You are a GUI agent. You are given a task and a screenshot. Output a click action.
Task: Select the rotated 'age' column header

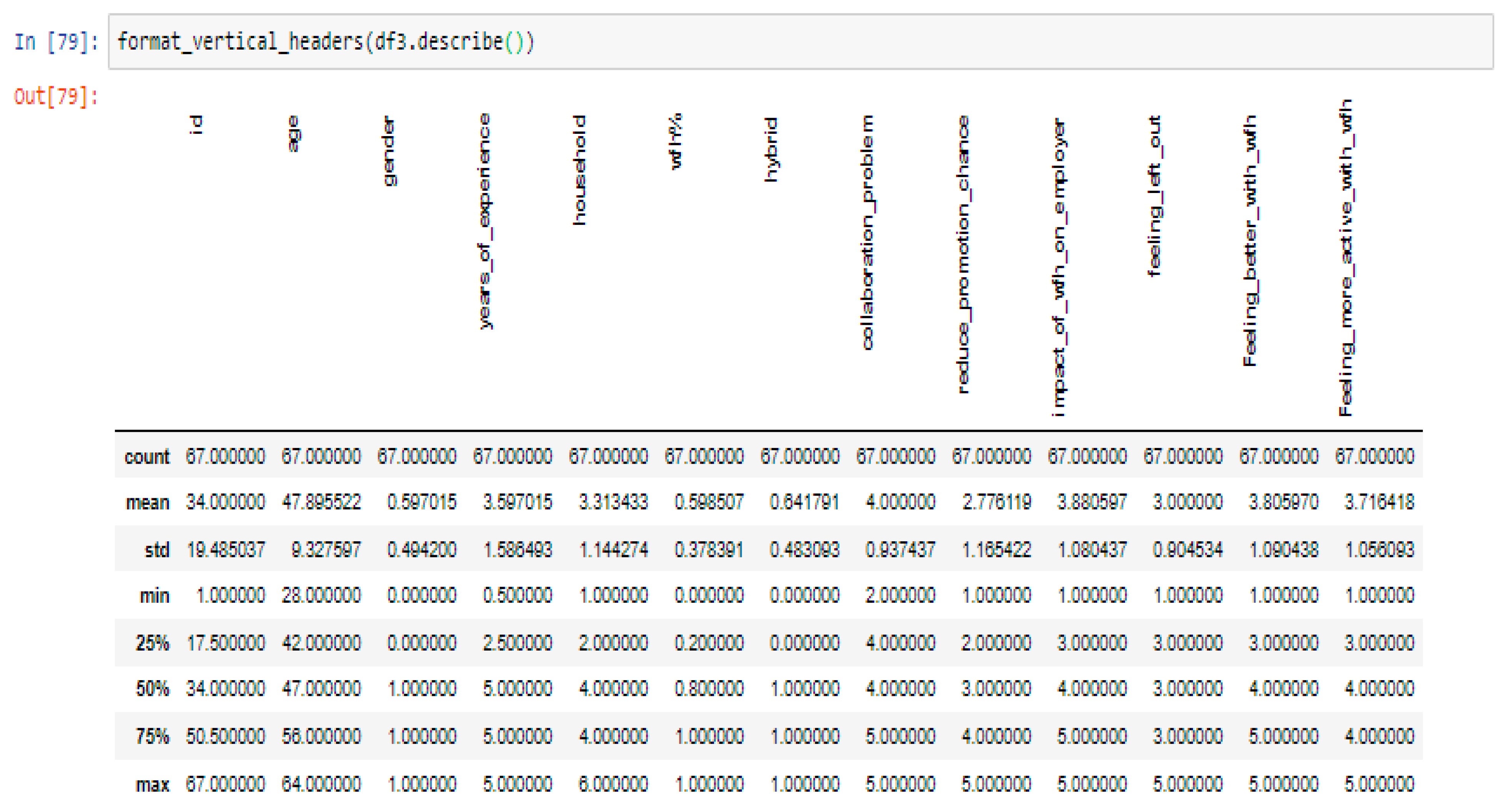pos(293,133)
